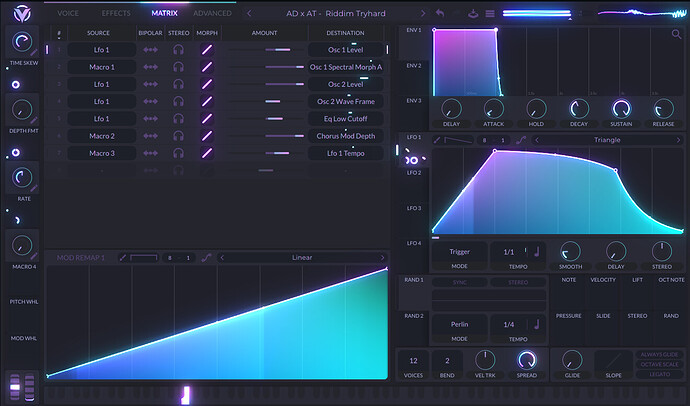Switch to the EFFECTS tab
The image size is (690, 406).
pos(116,13)
